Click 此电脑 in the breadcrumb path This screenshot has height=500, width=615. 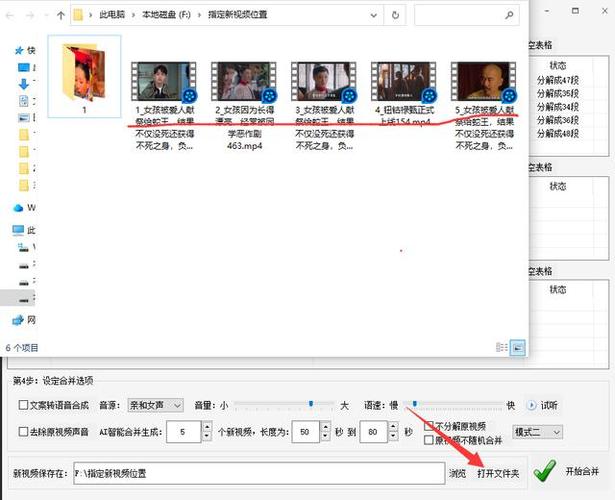point(112,15)
